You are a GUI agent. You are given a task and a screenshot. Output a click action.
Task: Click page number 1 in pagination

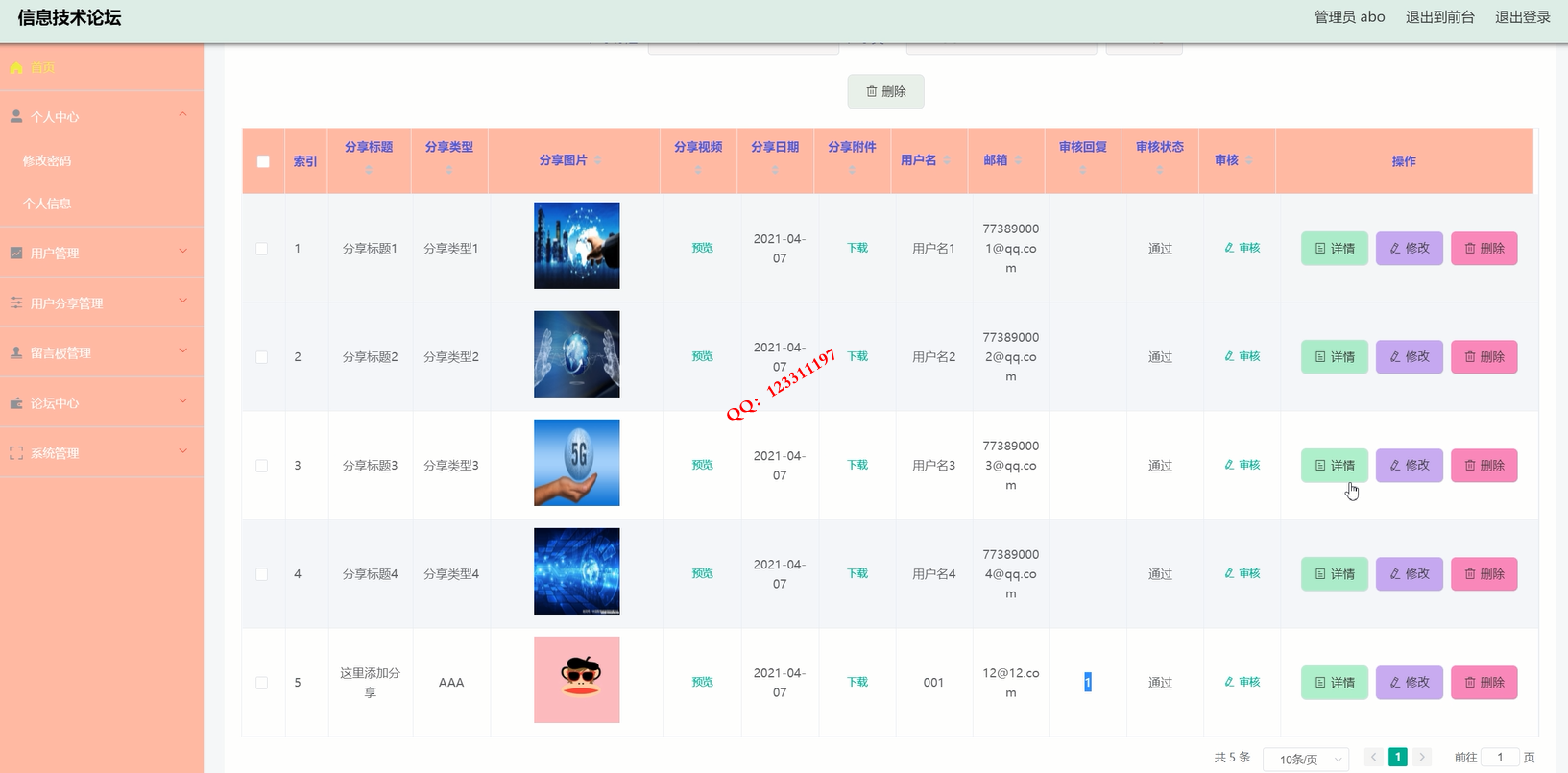(x=1398, y=757)
